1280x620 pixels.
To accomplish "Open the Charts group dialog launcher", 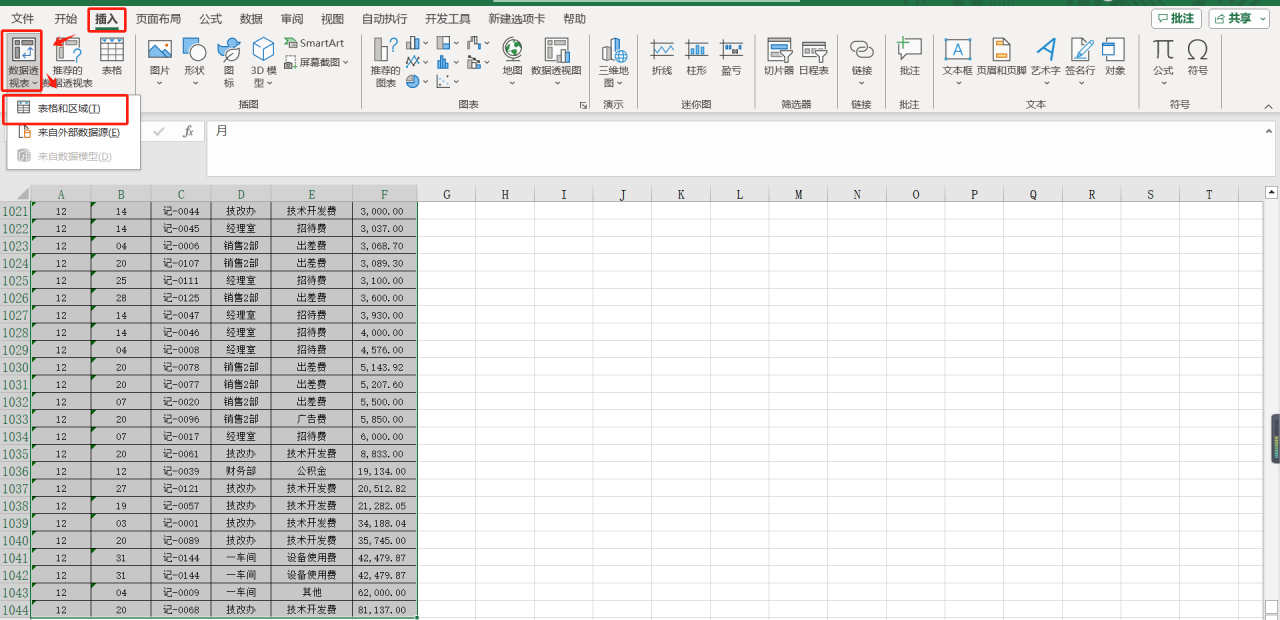I will point(583,105).
